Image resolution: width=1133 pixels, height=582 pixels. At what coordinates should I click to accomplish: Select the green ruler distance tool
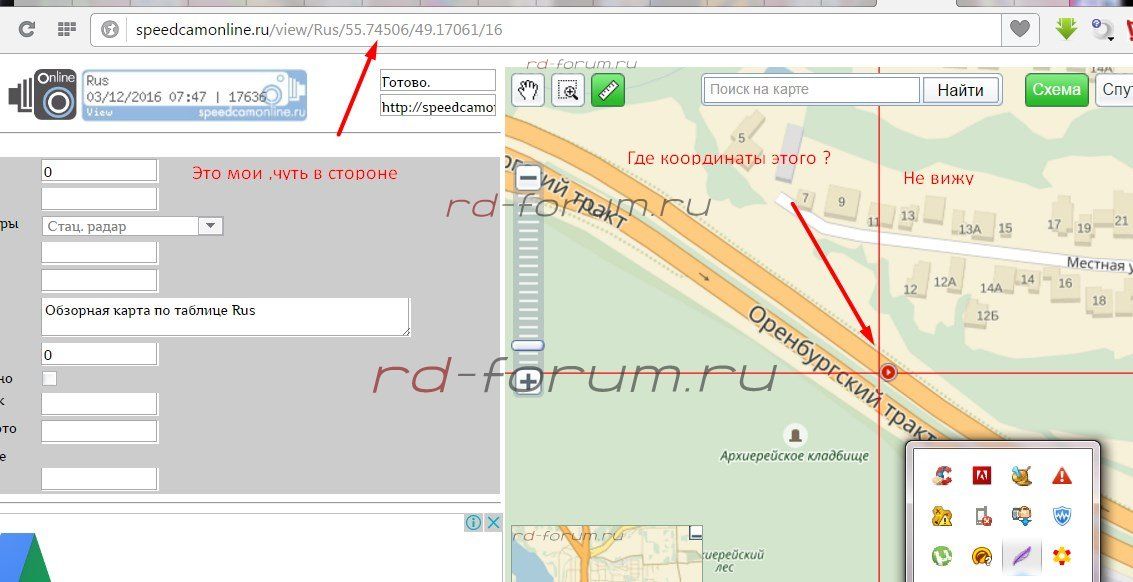point(607,90)
